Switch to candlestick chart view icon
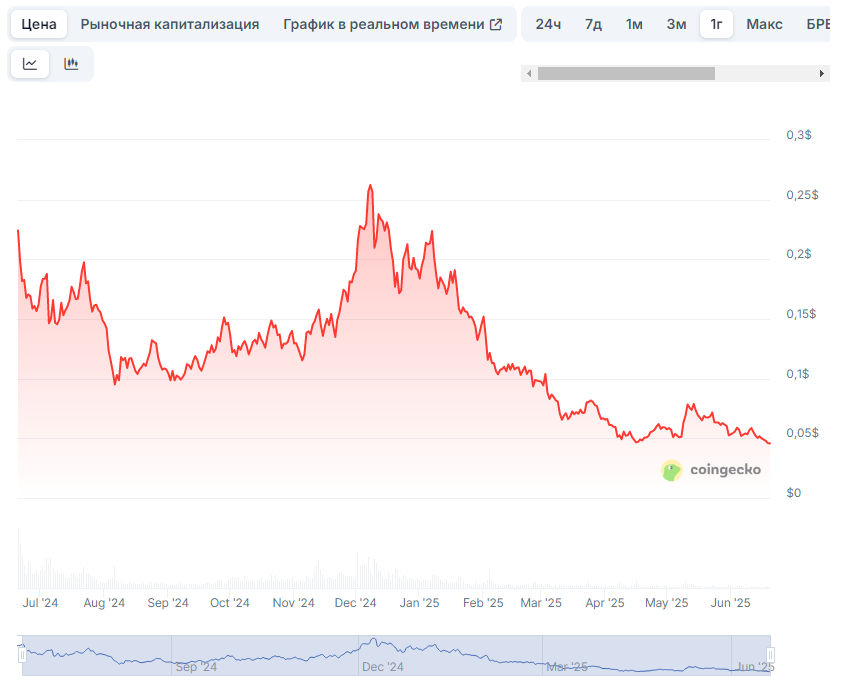This screenshot has height=690, width=844. click(71, 64)
